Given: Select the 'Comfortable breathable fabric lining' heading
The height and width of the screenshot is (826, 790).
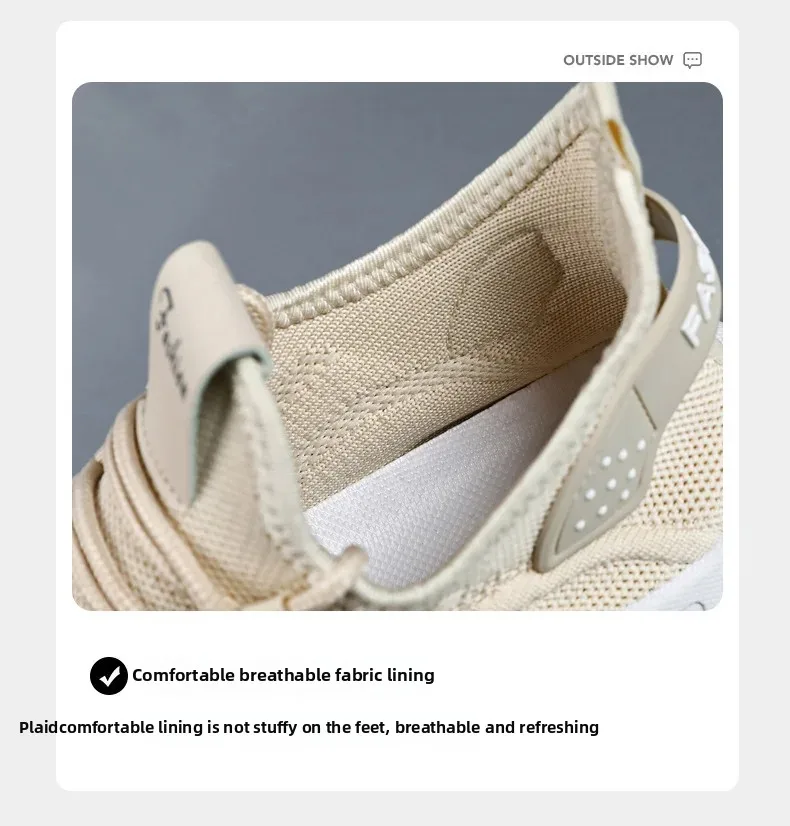Looking at the screenshot, I should (x=283, y=675).
